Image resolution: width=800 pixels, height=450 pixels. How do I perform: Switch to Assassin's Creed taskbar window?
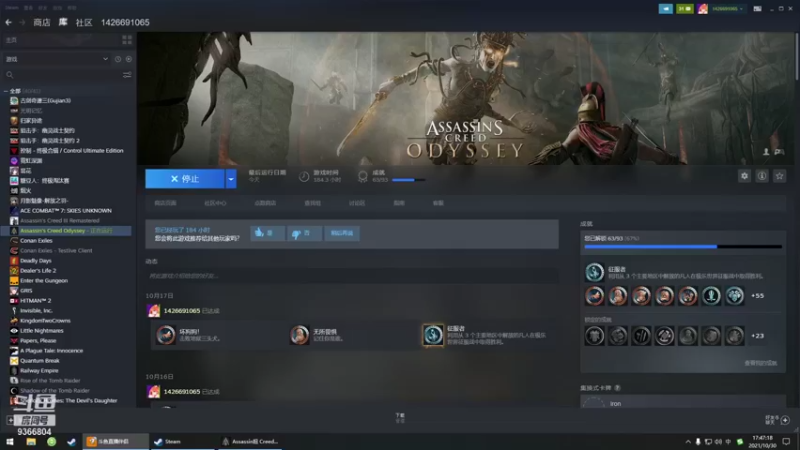251,442
